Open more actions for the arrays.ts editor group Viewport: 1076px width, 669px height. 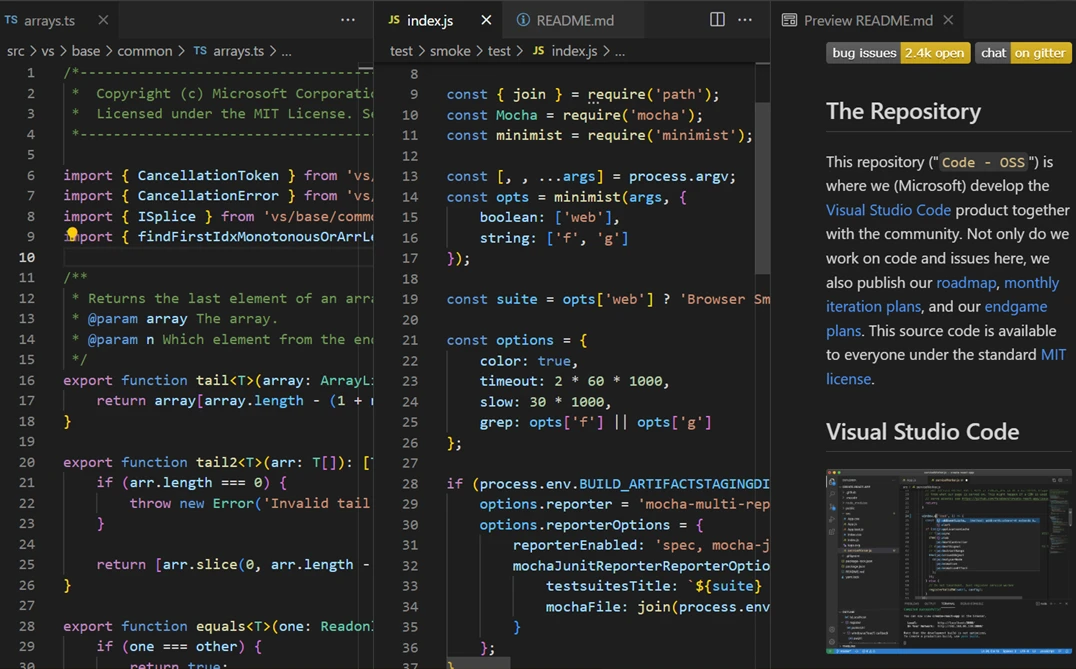(347, 19)
